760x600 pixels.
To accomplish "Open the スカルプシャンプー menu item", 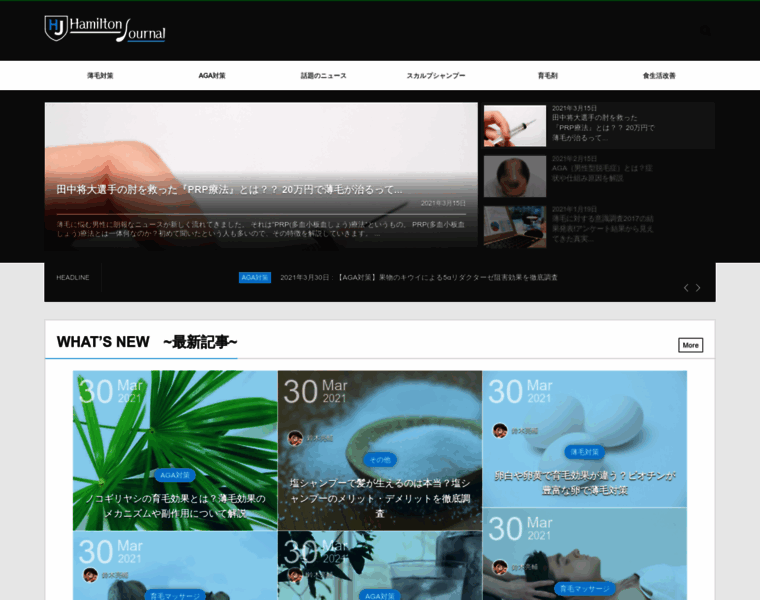I will coord(436,76).
